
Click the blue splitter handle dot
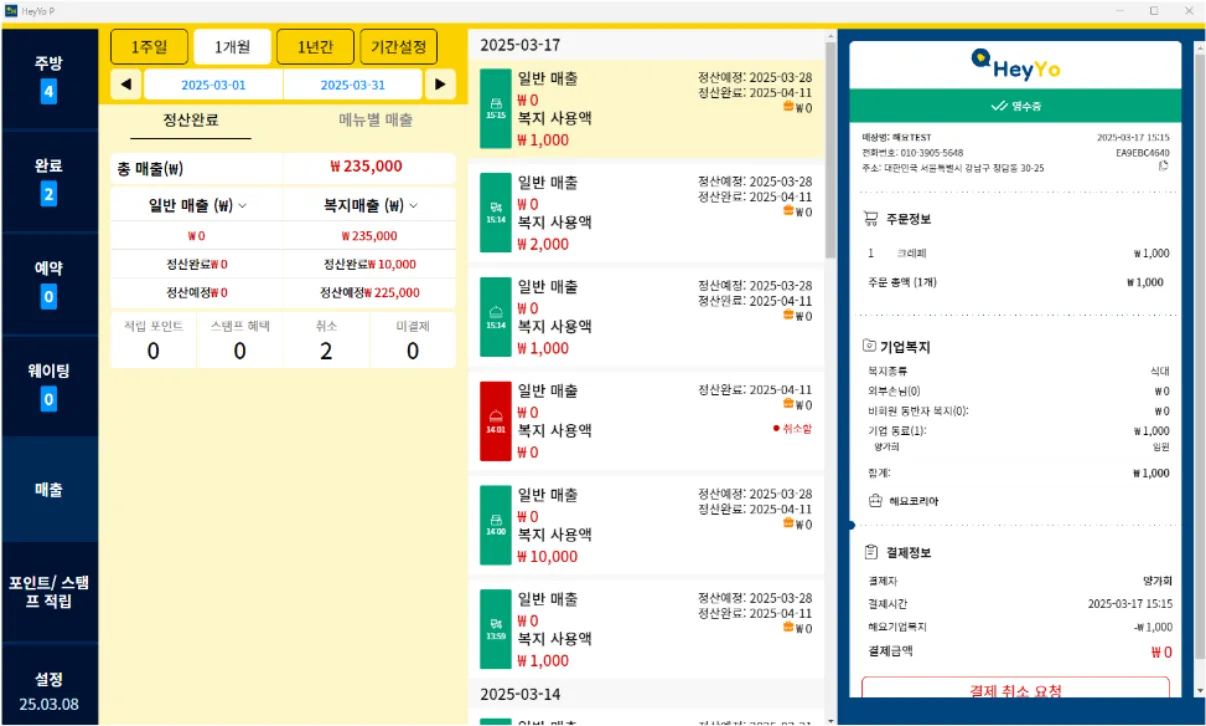pyautogui.click(x=851, y=523)
